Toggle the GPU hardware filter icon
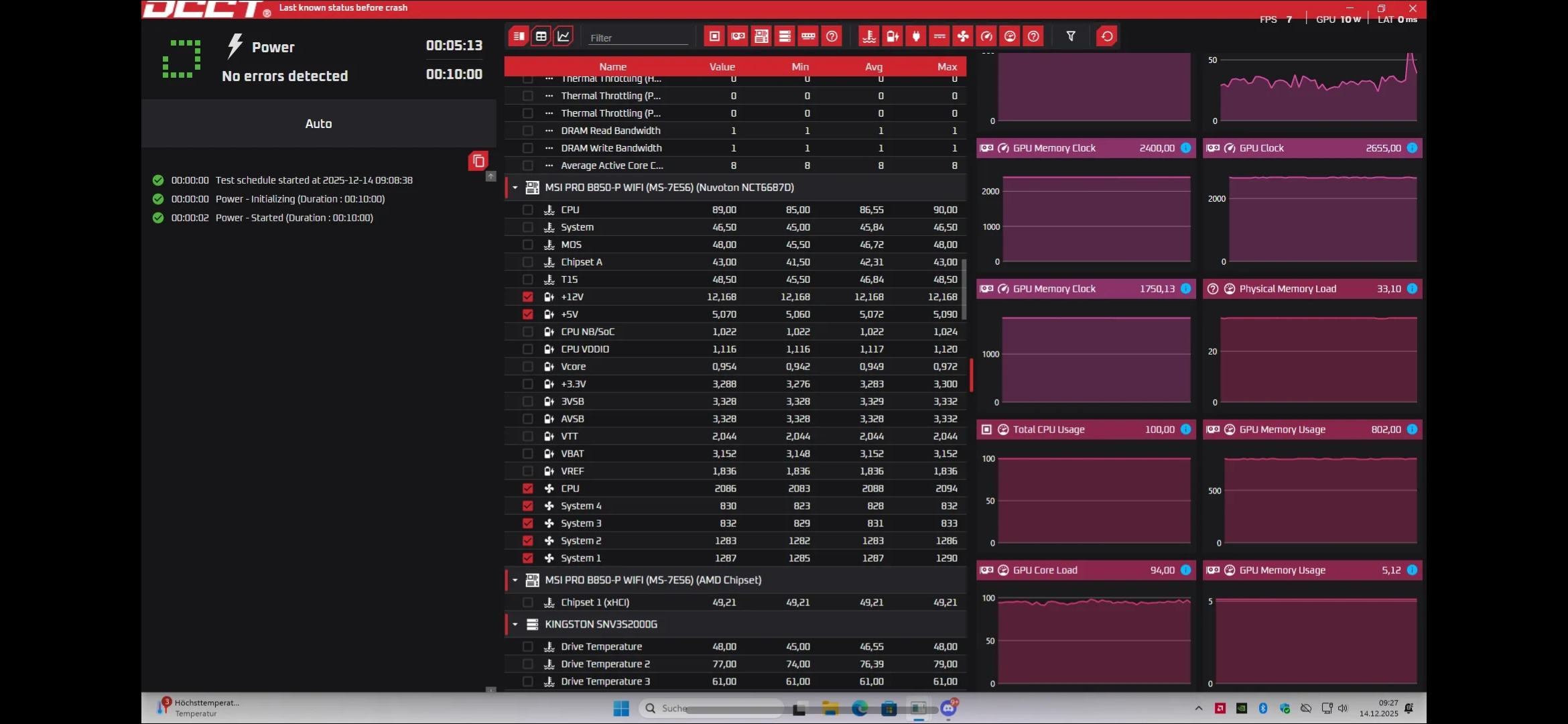The width and height of the screenshot is (1568, 724). point(738,36)
